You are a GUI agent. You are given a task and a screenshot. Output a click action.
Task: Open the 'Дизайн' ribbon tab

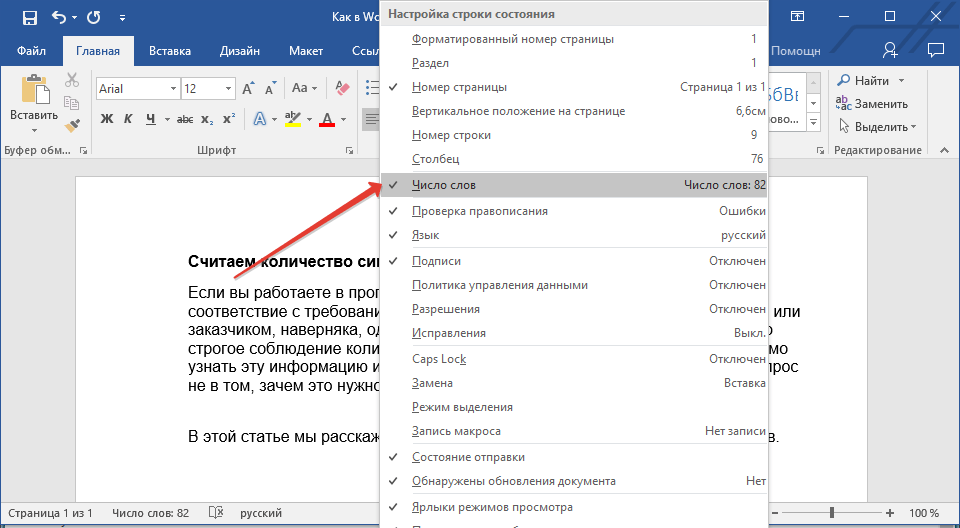pyautogui.click(x=239, y=51)
